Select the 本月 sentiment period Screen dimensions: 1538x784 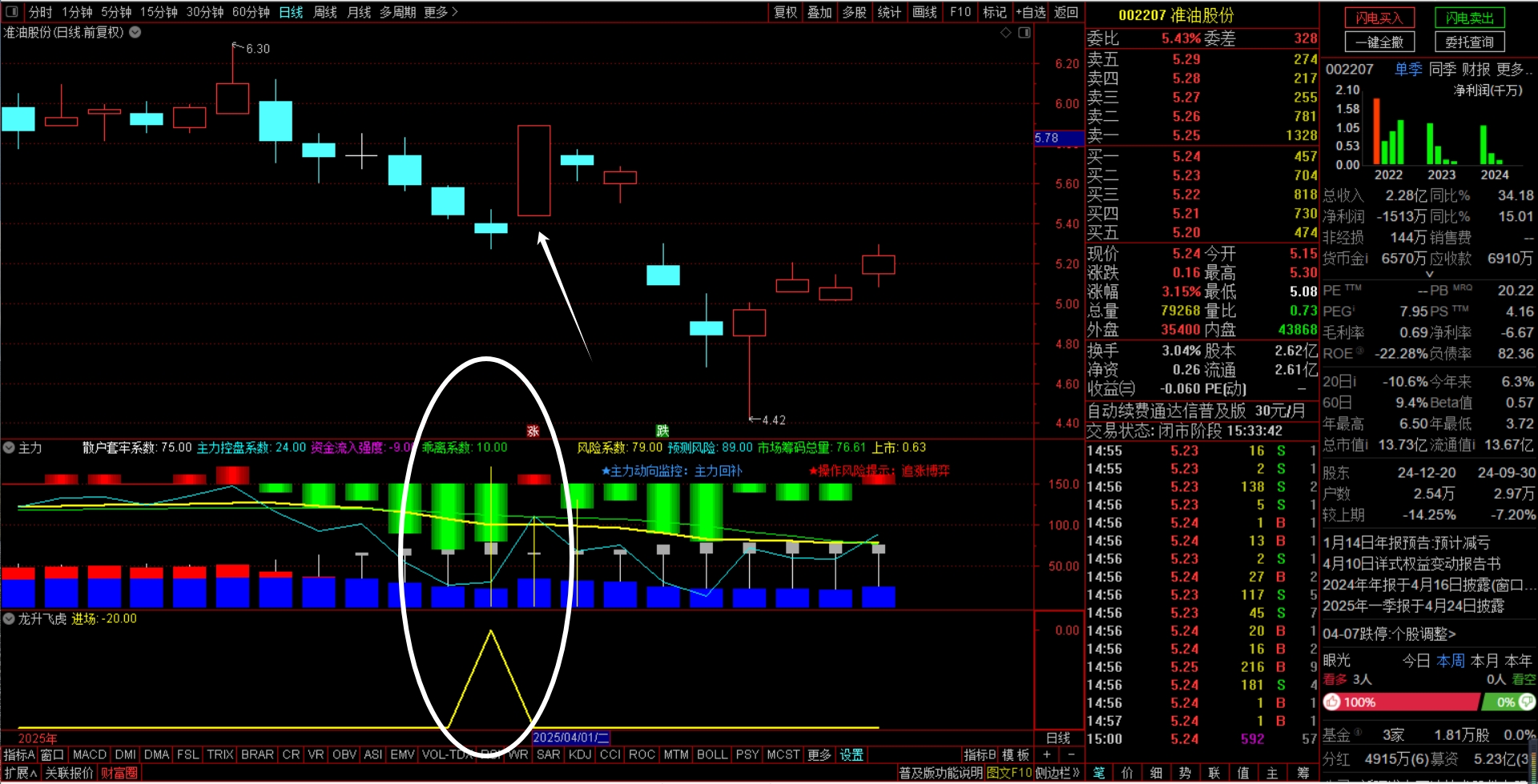pos(1485,661)
